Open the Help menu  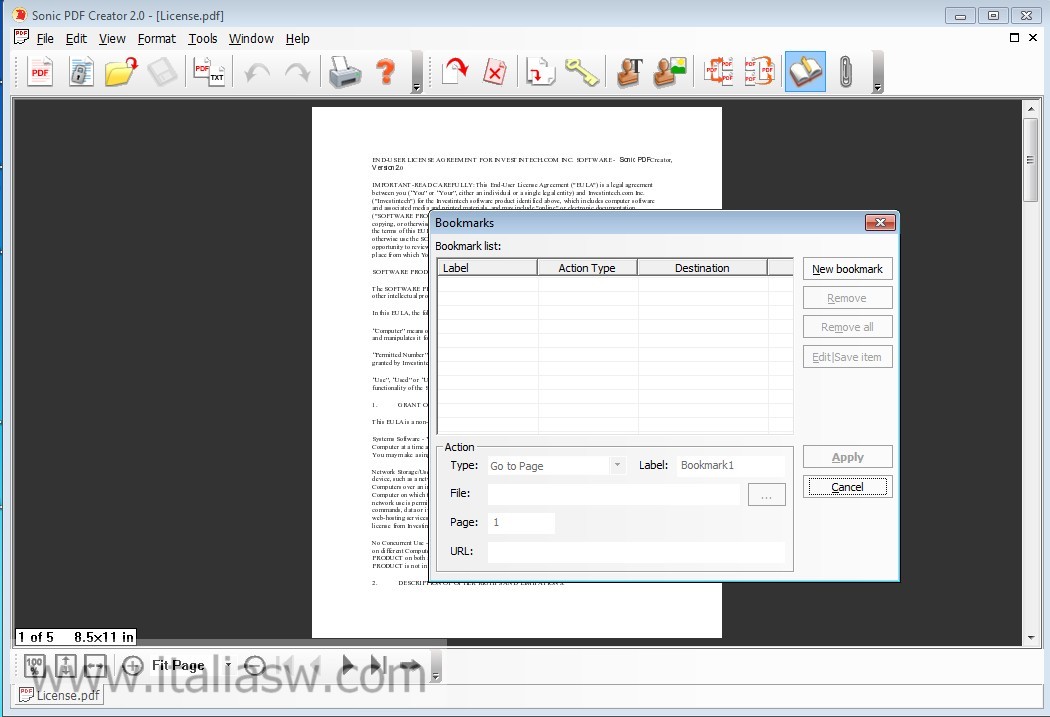tap(297, 39)
